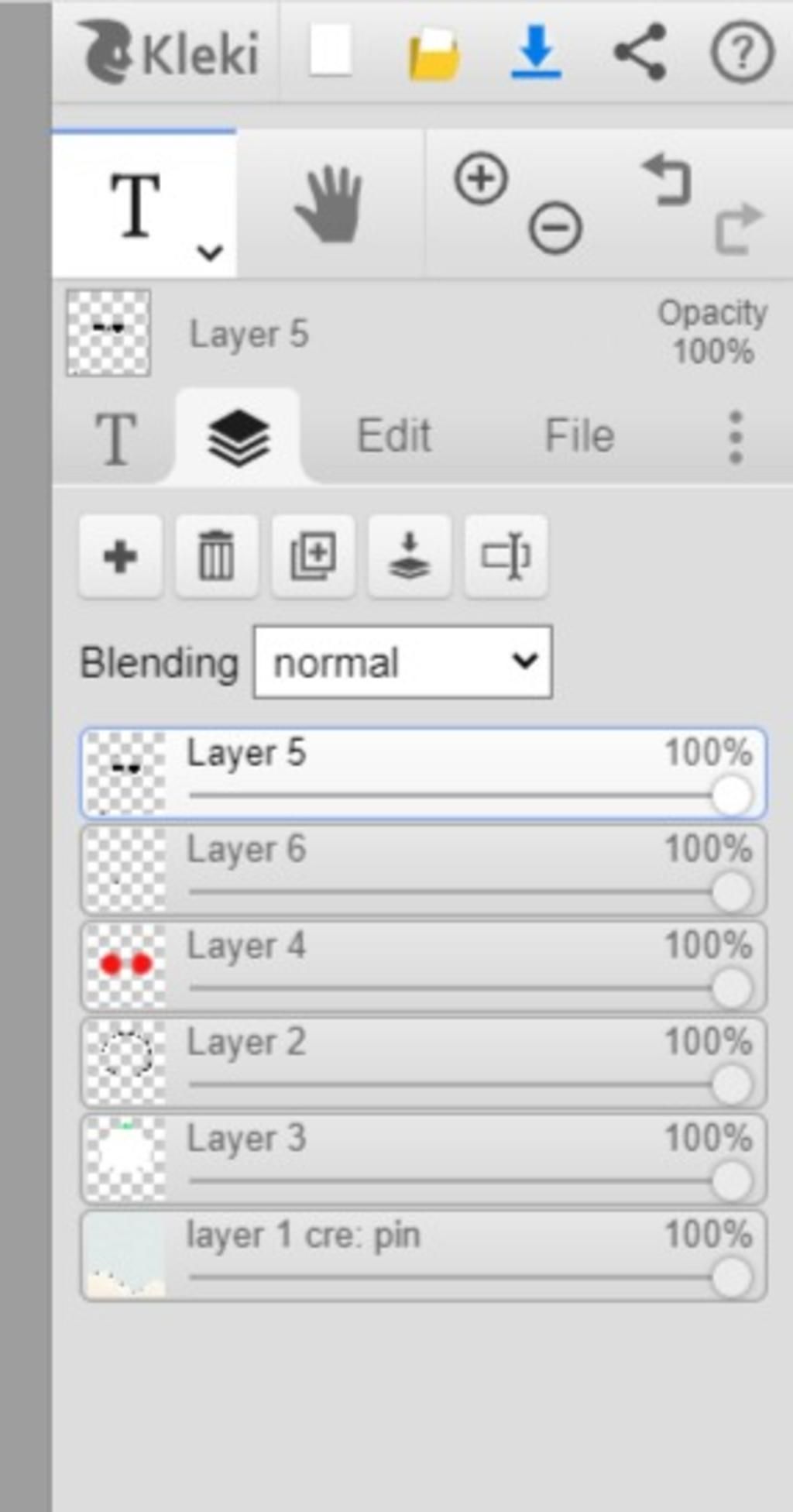The height and width of the screenshot is (1512, 793).
Task: Merge layer down icon
Action: pyautogui.click(x=409, y=556)
